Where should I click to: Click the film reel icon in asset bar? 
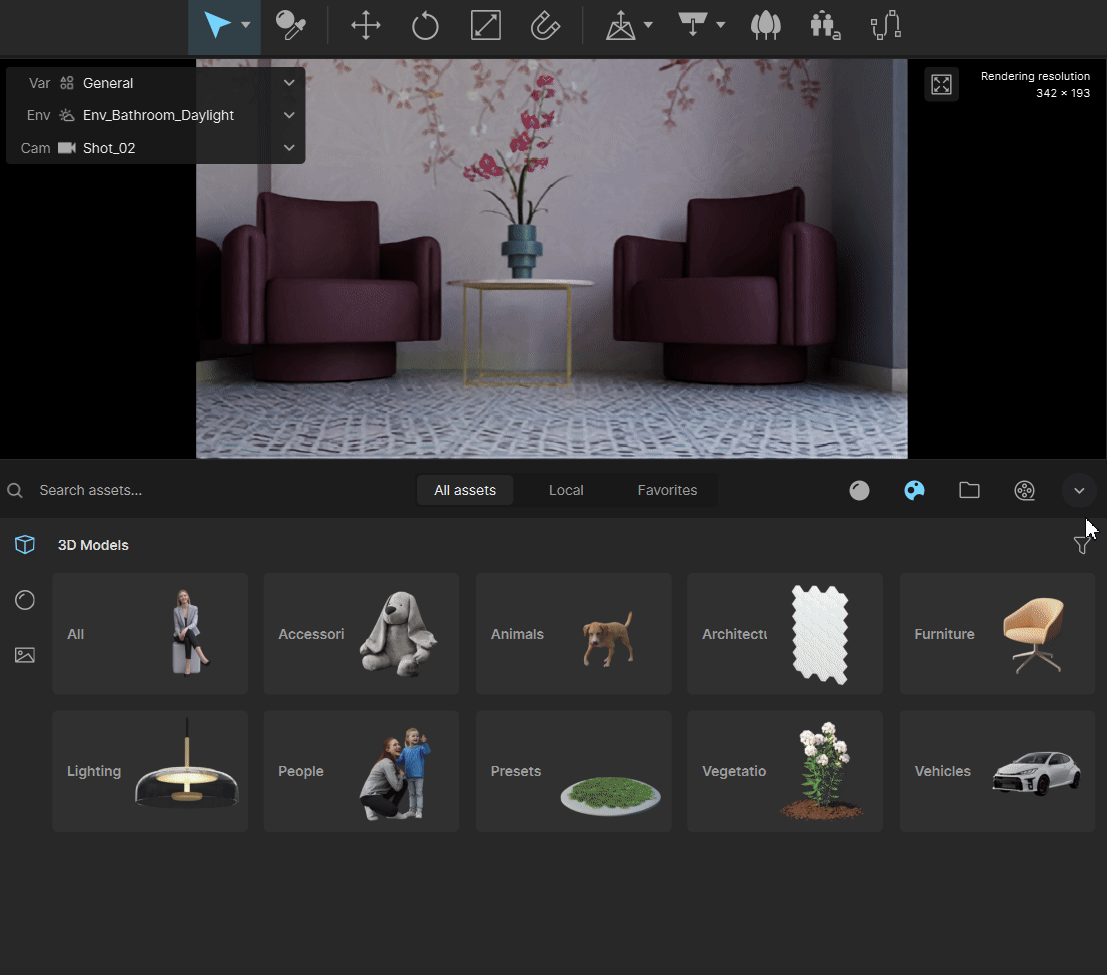[1024, 490]
